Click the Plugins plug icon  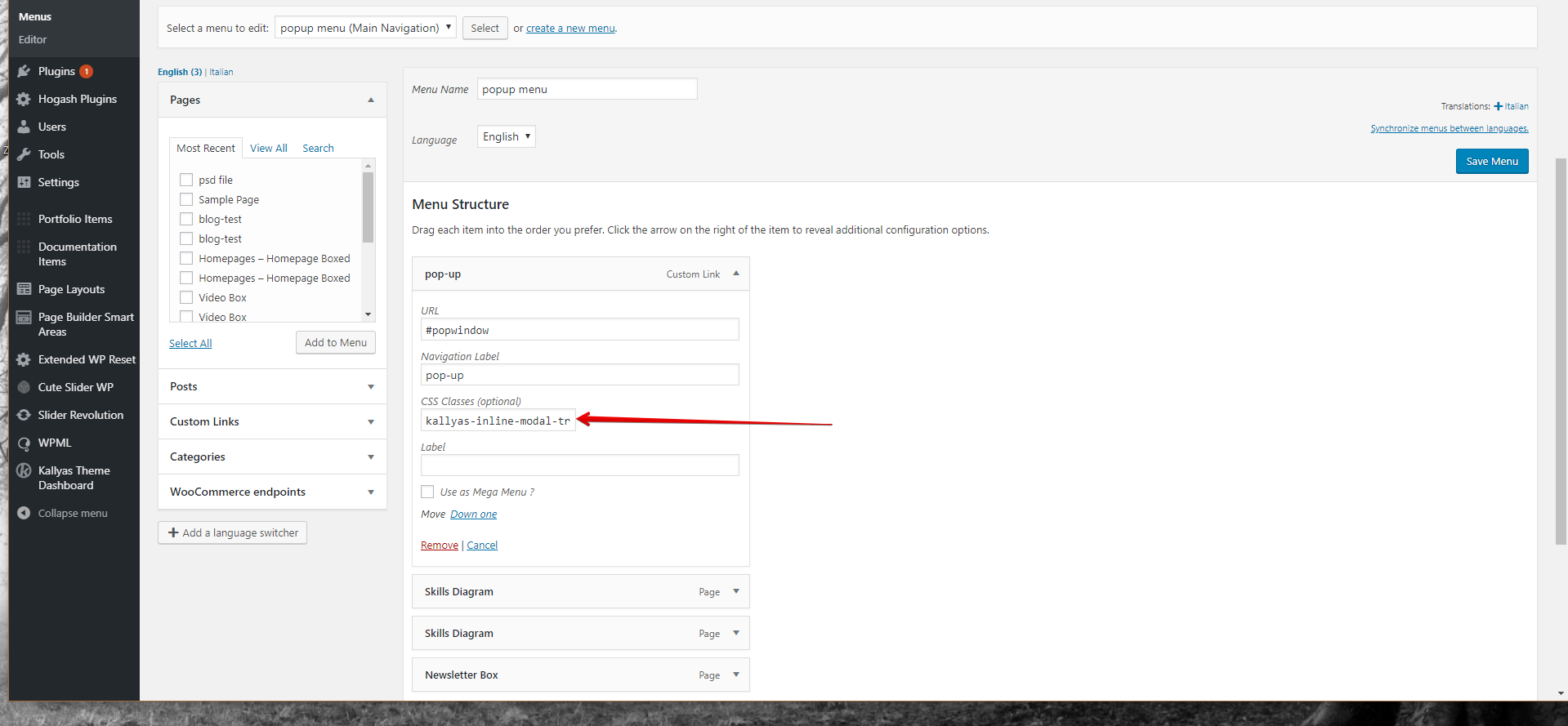tap(24, 71)
